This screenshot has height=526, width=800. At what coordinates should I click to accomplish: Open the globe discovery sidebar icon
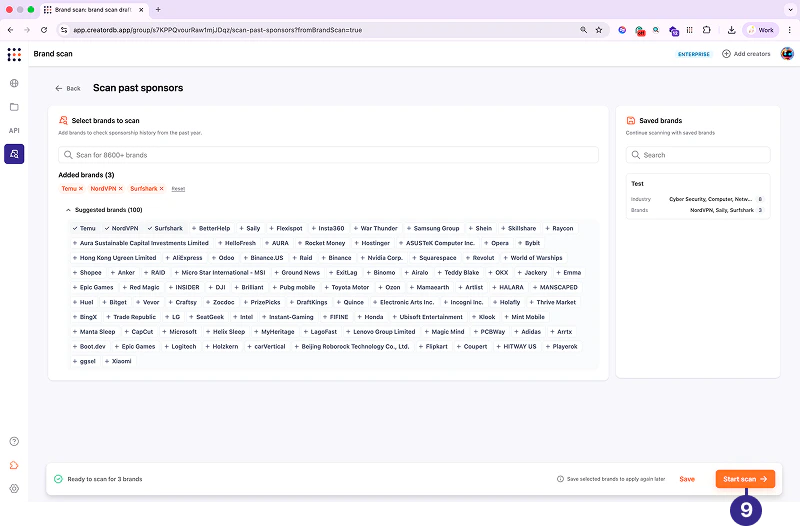pyautogui.click(x=14, y=83)
